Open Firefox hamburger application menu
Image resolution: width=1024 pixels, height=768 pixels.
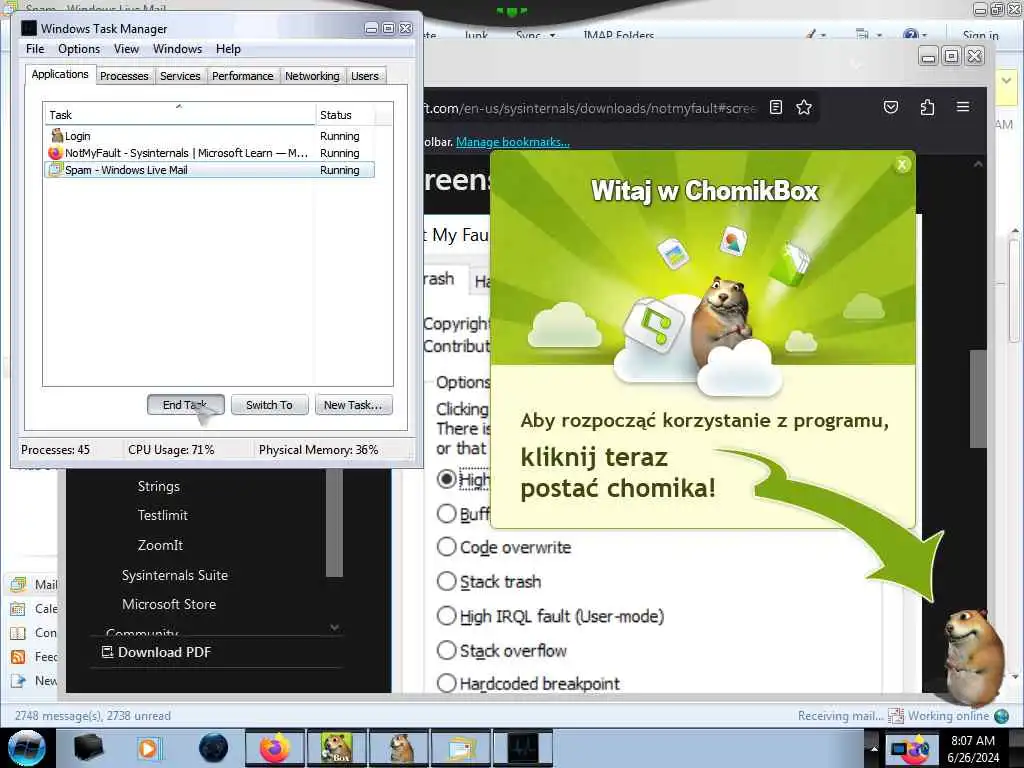coord(963,106)
